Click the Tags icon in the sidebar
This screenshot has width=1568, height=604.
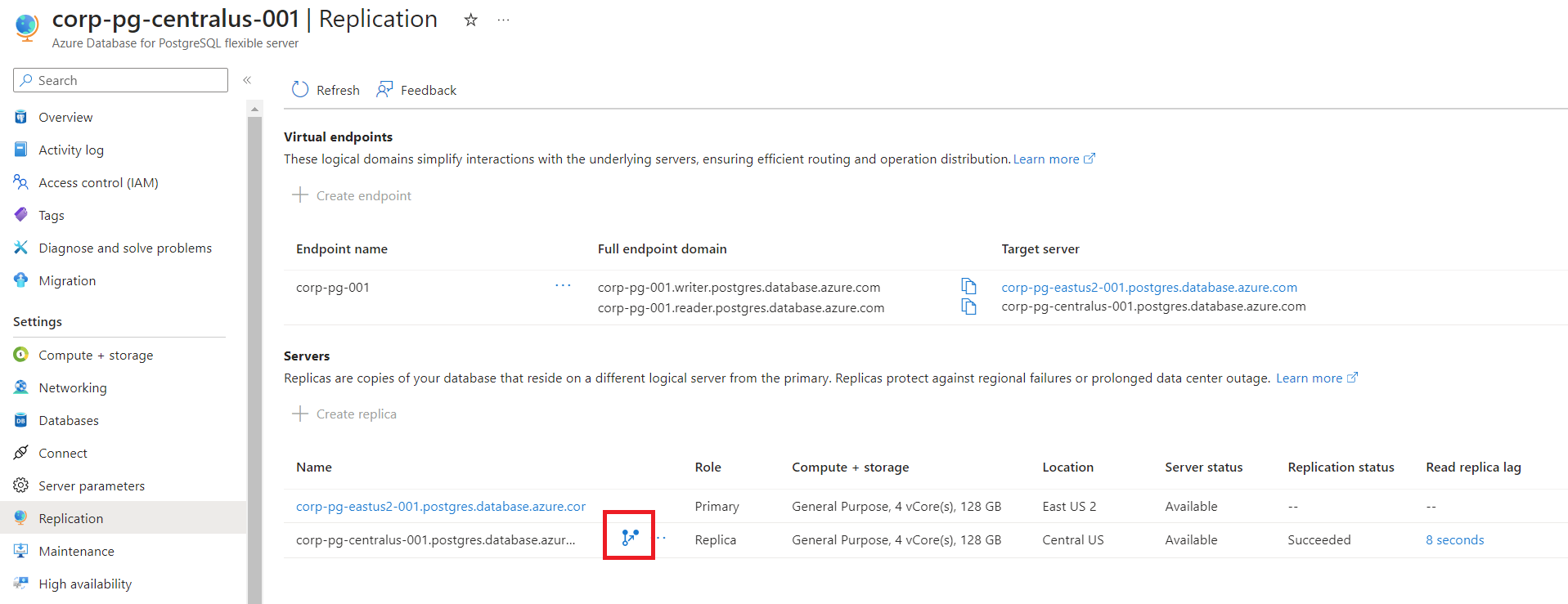click(x=21, y=215)
